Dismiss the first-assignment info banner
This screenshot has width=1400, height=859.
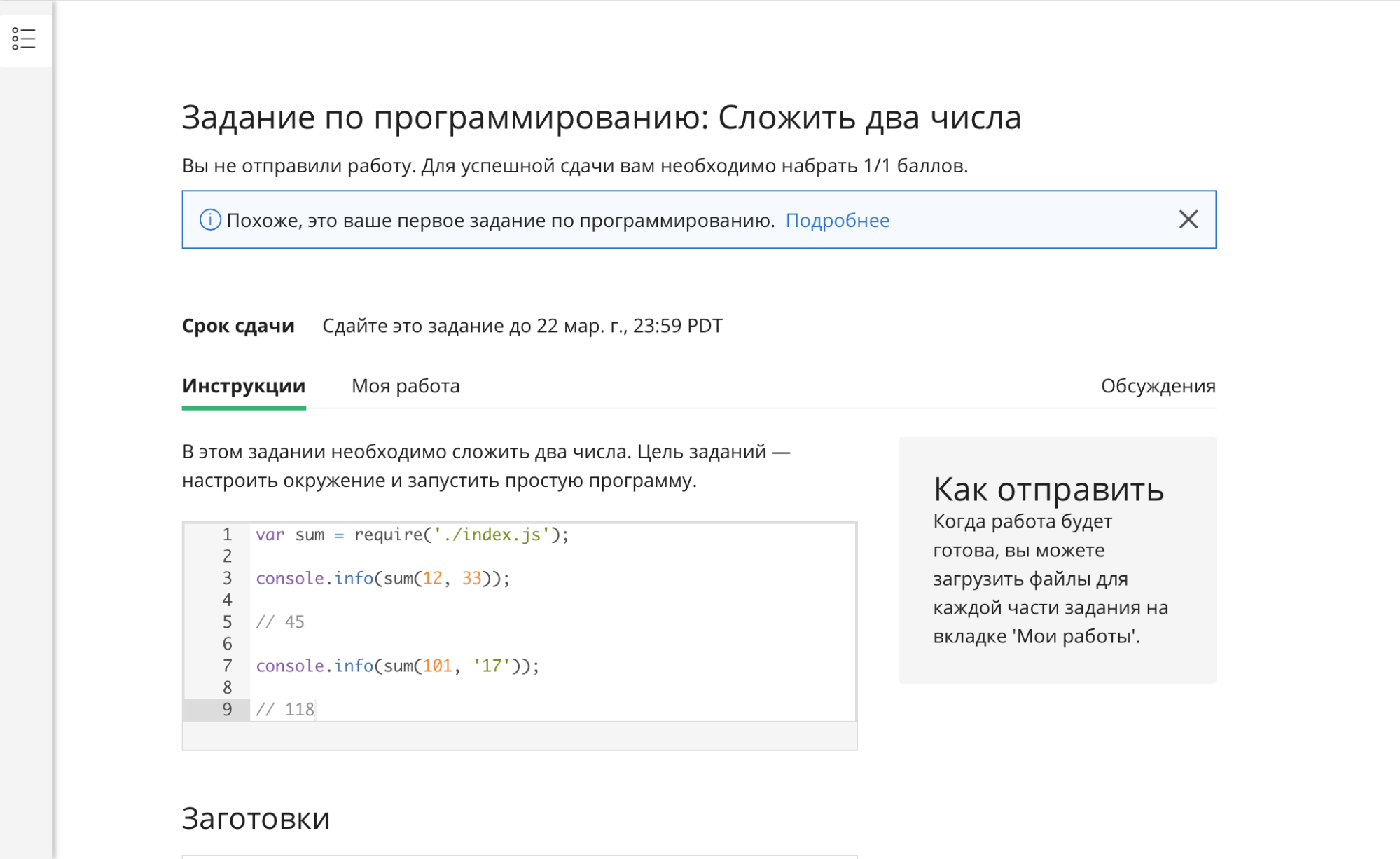click(1188, 219)
